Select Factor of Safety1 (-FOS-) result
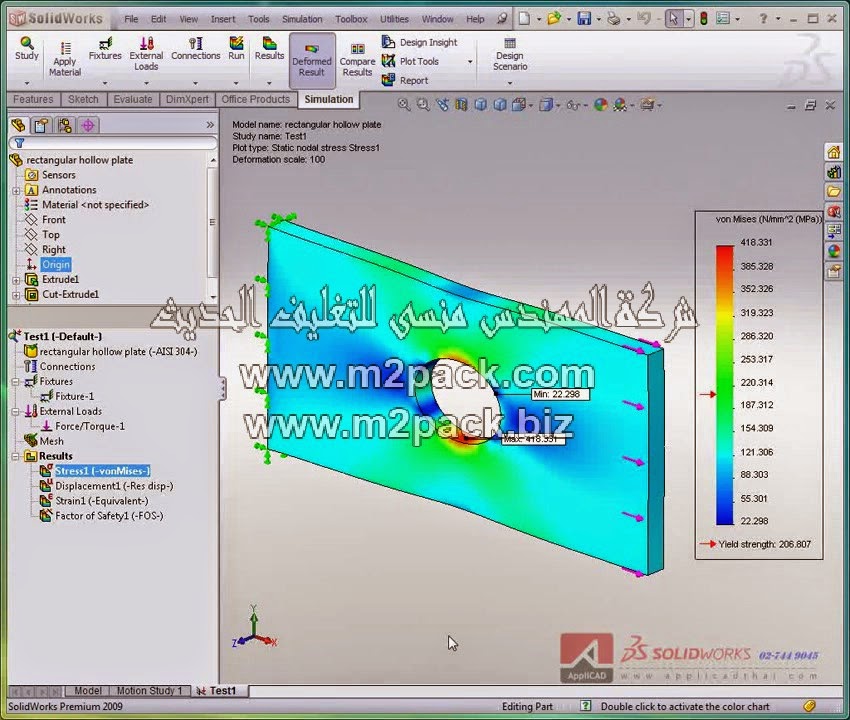Screen dimensions: 850x720 (x=109, y=516)
